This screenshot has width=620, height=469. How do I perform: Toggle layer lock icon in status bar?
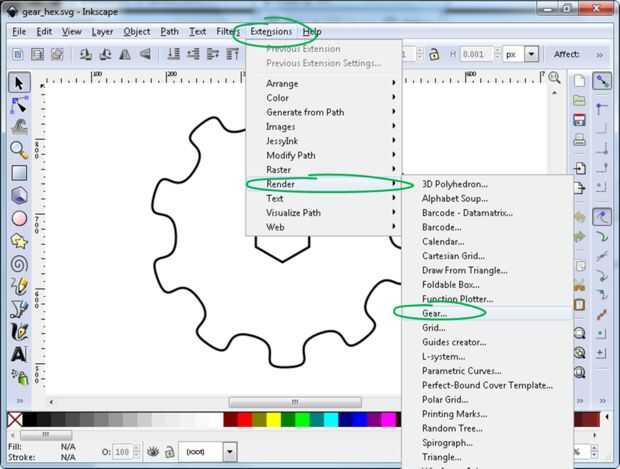pyautogui.click(x=169, y=452)
